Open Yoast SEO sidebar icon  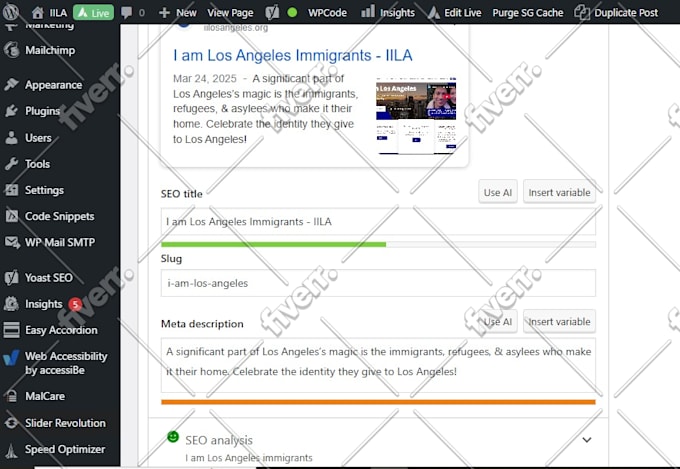(12, 277)
